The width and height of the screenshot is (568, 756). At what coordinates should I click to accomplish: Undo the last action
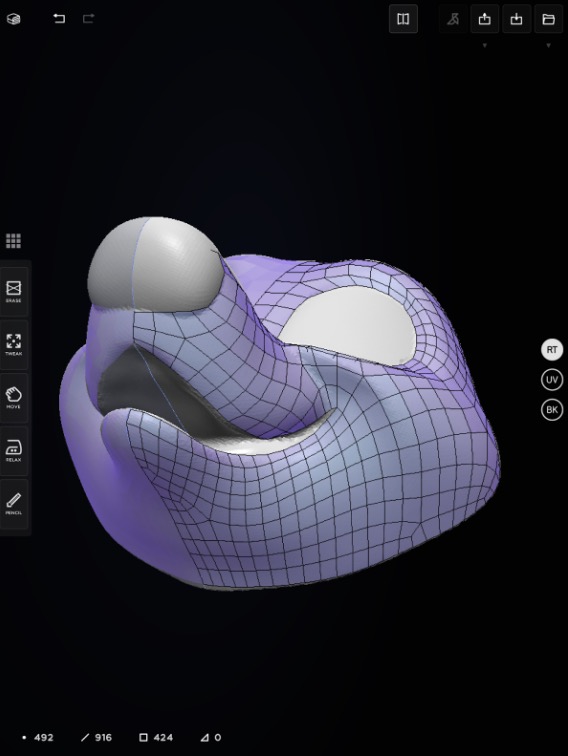(x=59, y=18)
